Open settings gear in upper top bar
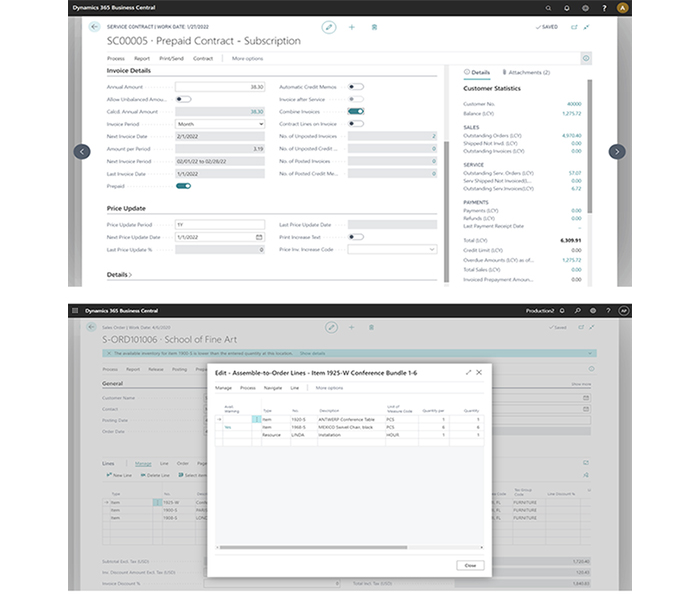This screenshot has width=700, height=605. click(x=585, y=8)
